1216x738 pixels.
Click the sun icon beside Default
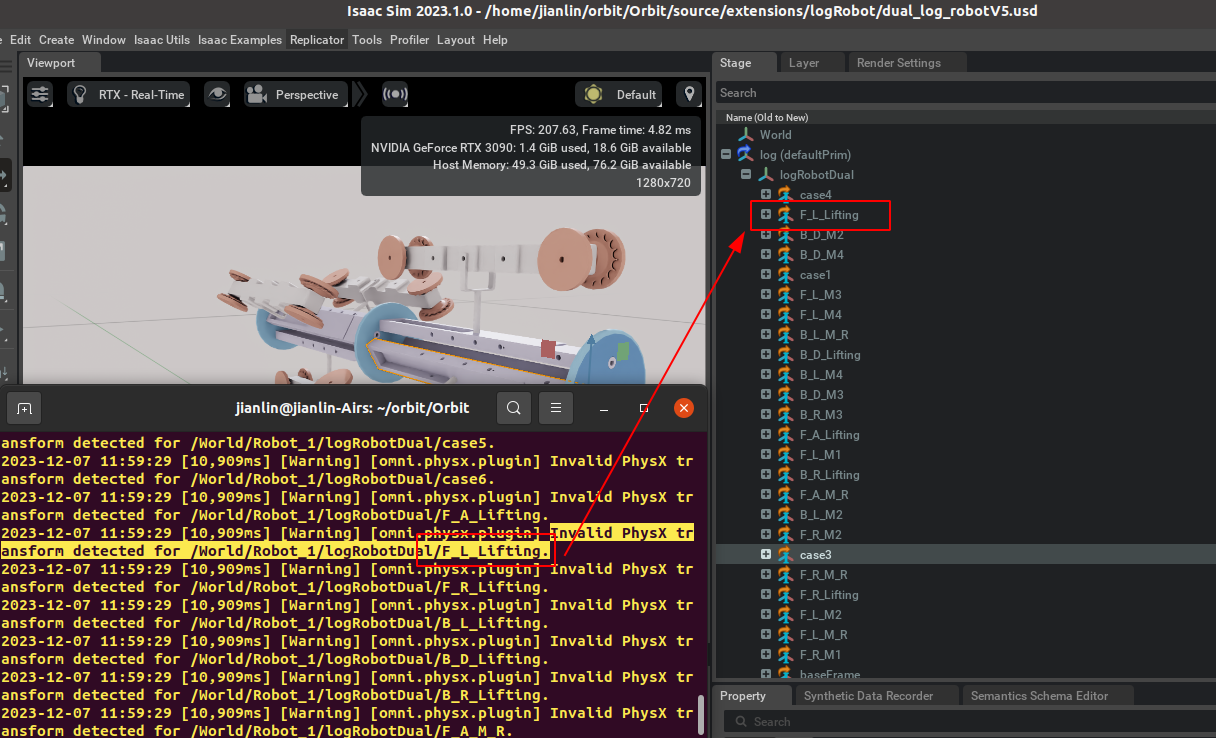(x=593, y=95)
